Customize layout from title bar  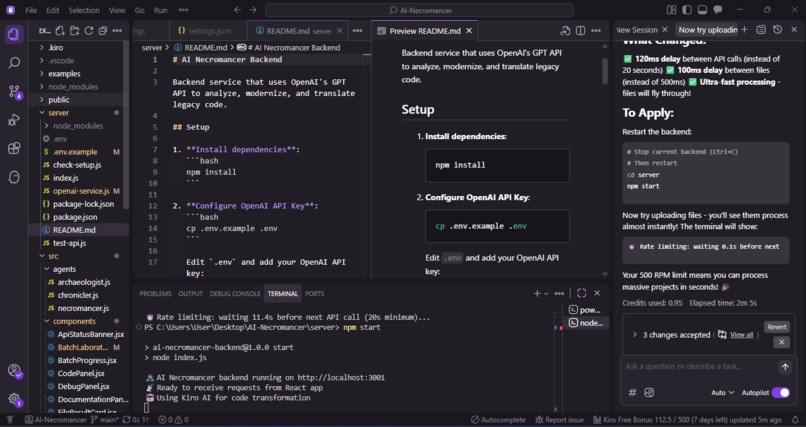coord(671,10)
